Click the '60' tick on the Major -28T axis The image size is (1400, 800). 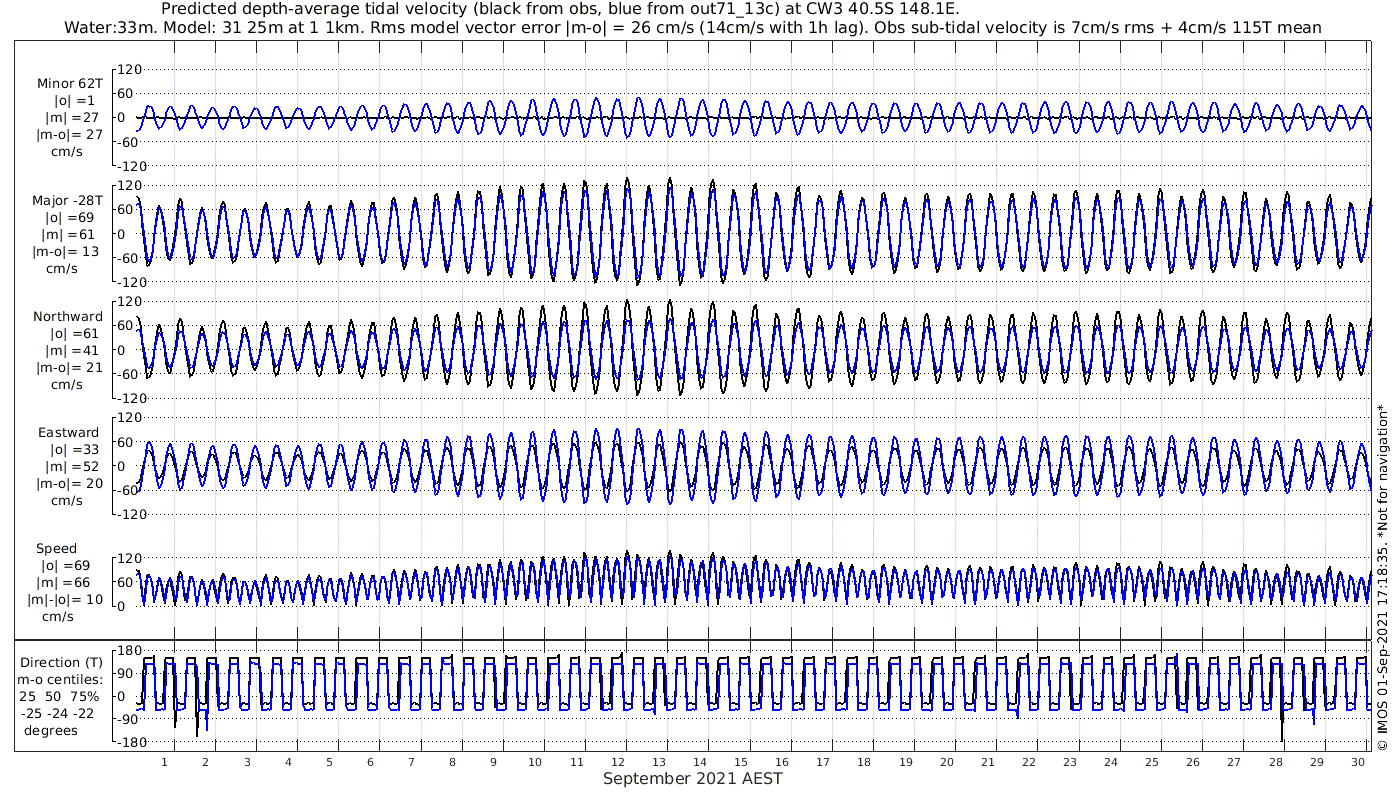coord(128,210)
